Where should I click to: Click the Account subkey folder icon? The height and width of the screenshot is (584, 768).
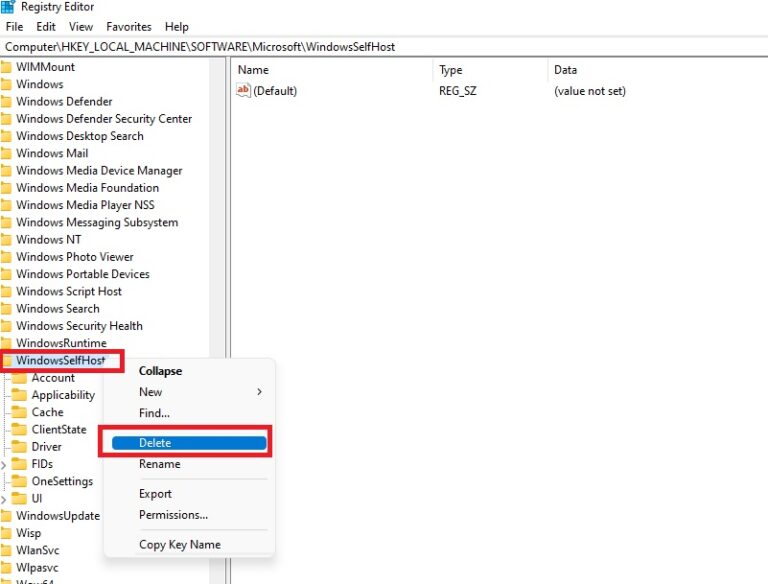point(19,378)
